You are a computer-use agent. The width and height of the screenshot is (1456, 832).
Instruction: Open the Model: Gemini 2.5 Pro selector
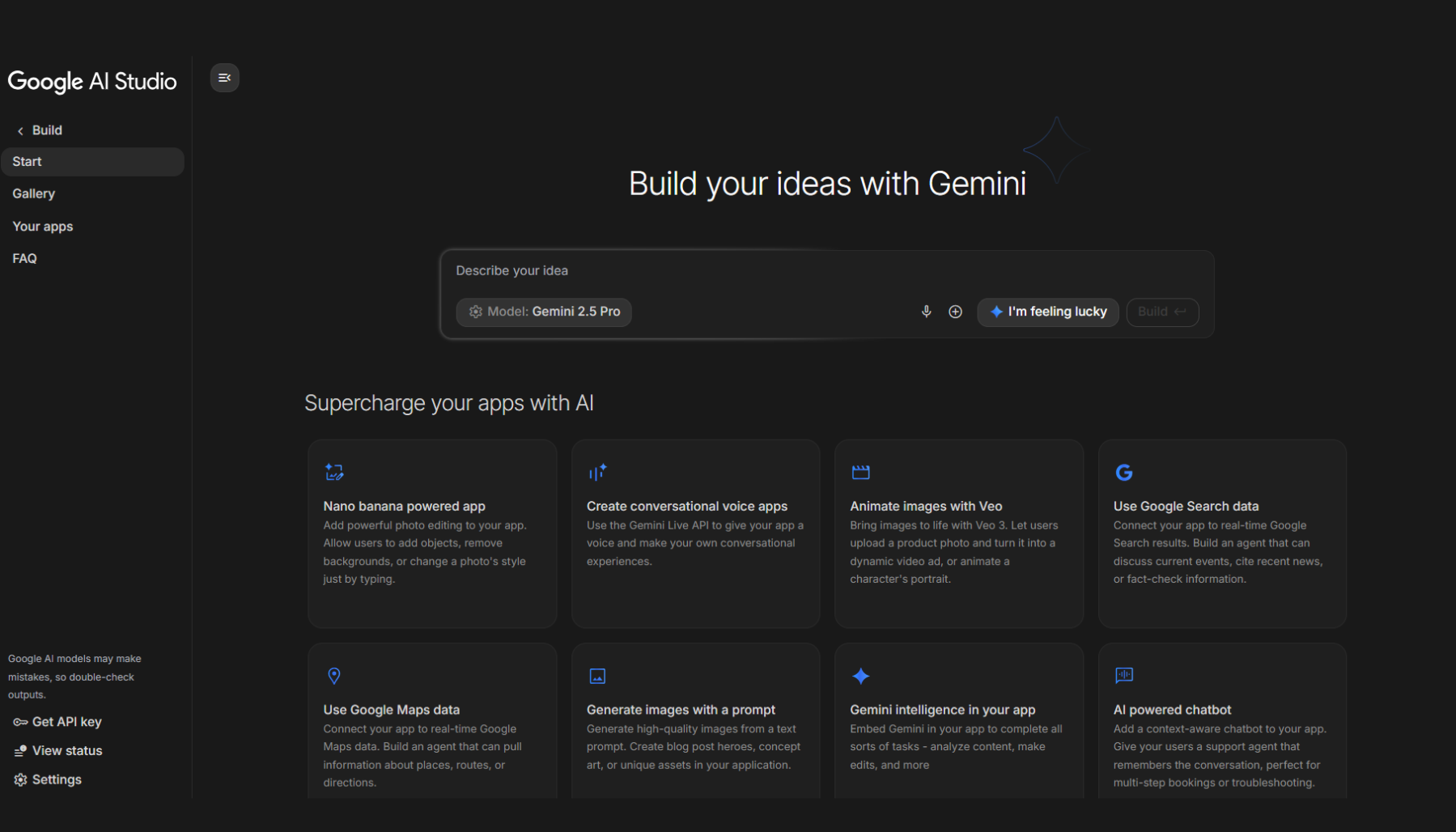pos(544,312)
